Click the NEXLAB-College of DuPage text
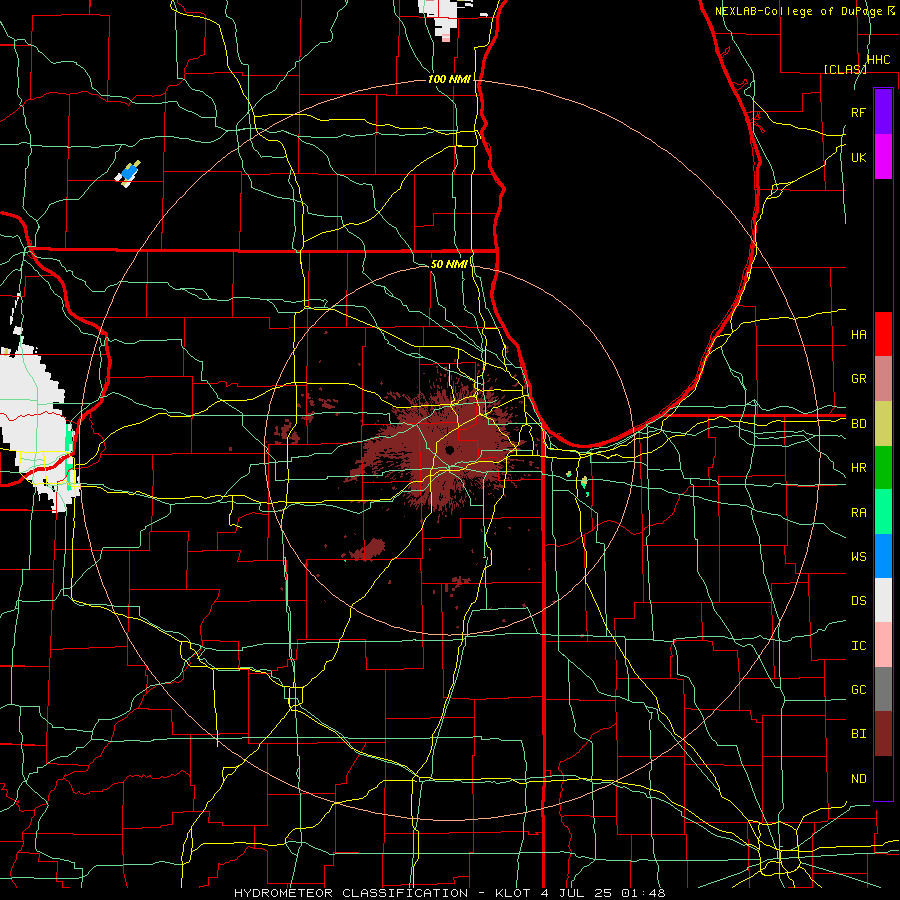 tap(798, 11)
